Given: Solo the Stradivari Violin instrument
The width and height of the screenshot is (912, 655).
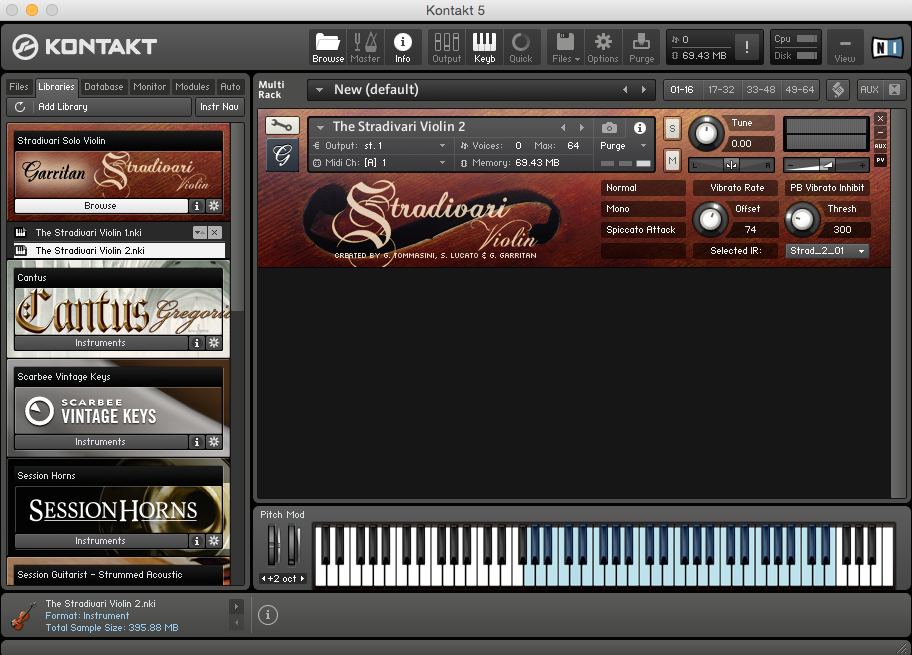Looking at the screenshot, I should pos(672,129).
